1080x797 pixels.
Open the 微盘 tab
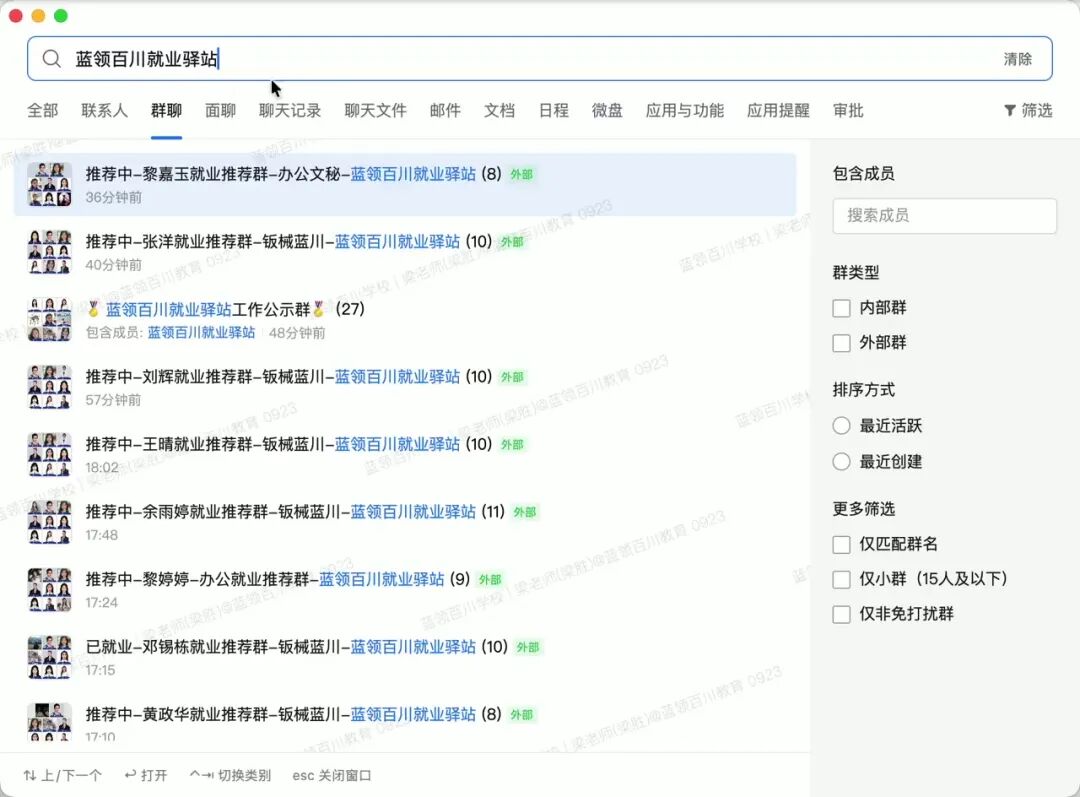[x=608, y=110]
